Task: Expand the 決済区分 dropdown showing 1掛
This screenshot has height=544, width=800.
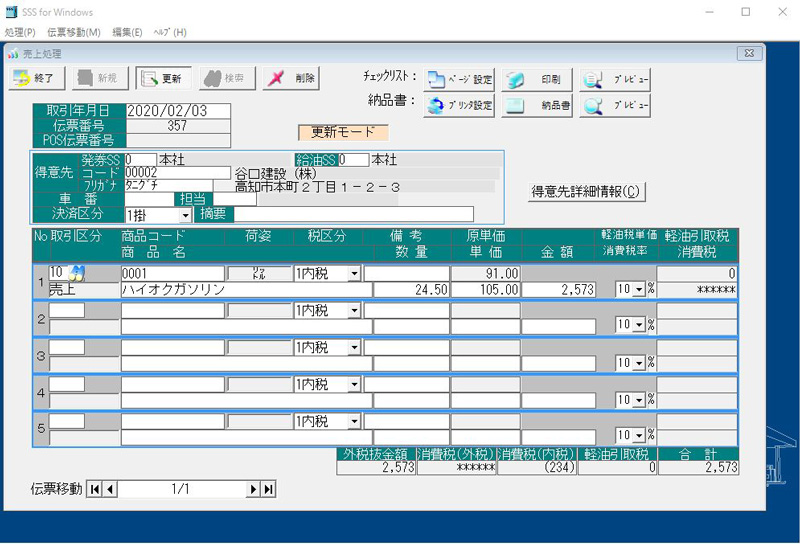Action: click(185, 215)
